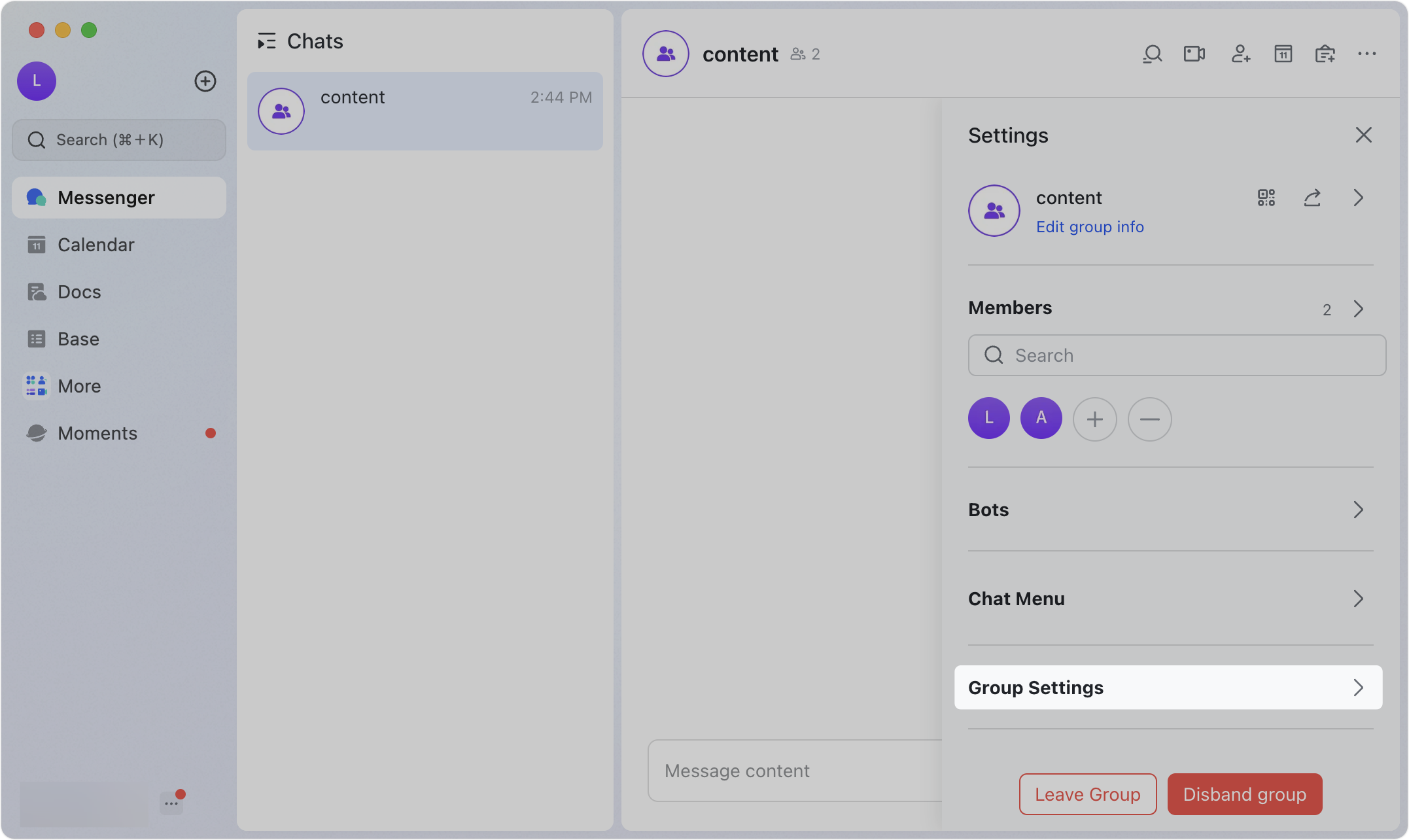Open More in the sidebar

pyautogui.click(x=119, y=386)
